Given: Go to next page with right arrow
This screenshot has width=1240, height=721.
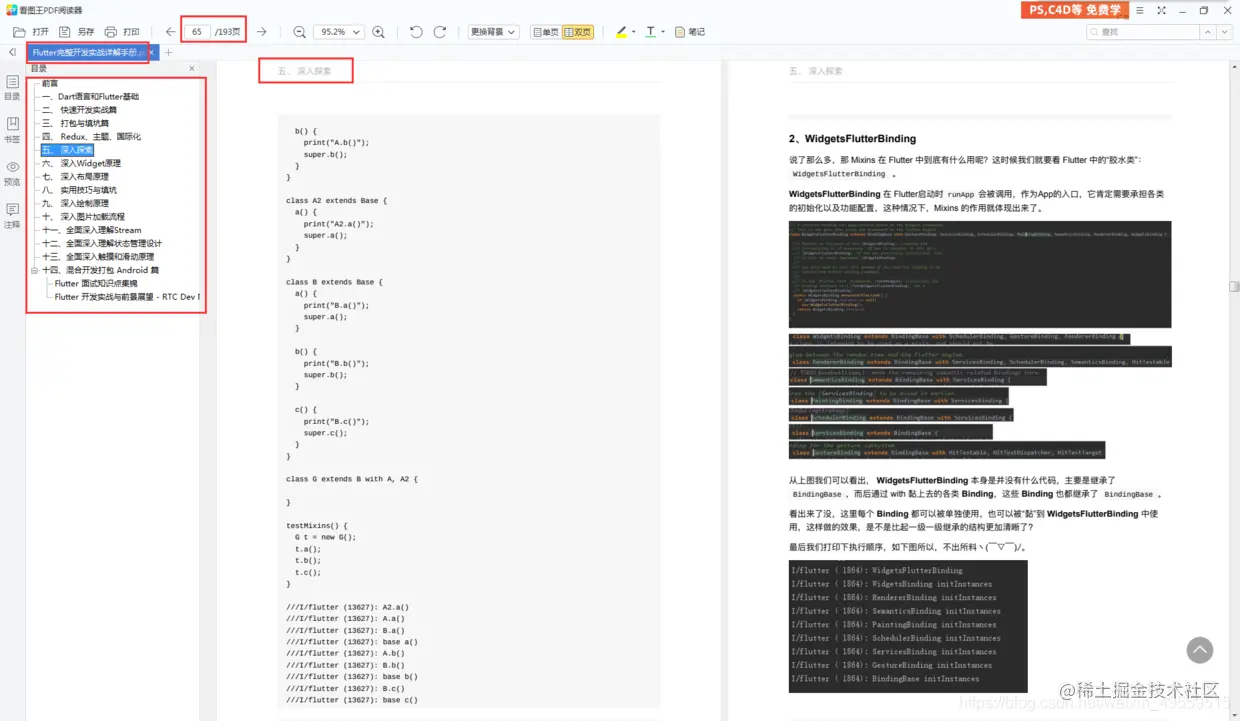Looking at the screenshot, I should [x=262, y=32].
